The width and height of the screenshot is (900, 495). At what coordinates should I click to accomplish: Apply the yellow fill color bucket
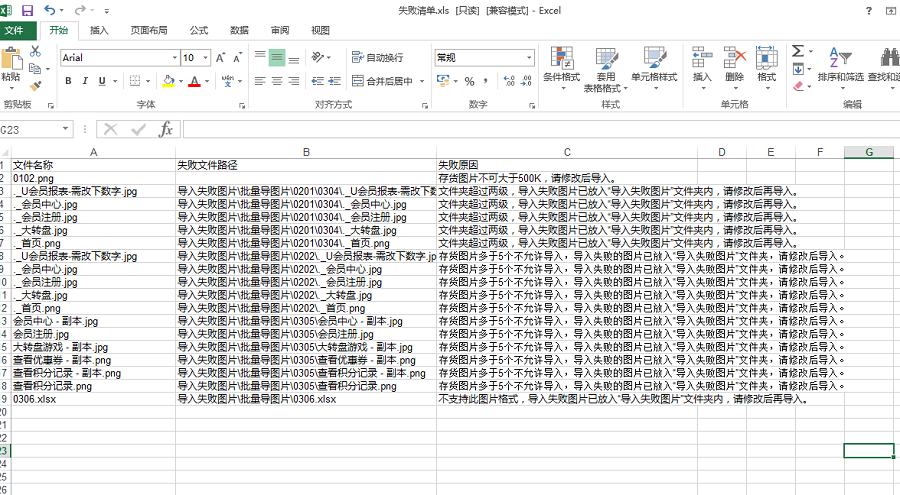[x=168, y=81]
